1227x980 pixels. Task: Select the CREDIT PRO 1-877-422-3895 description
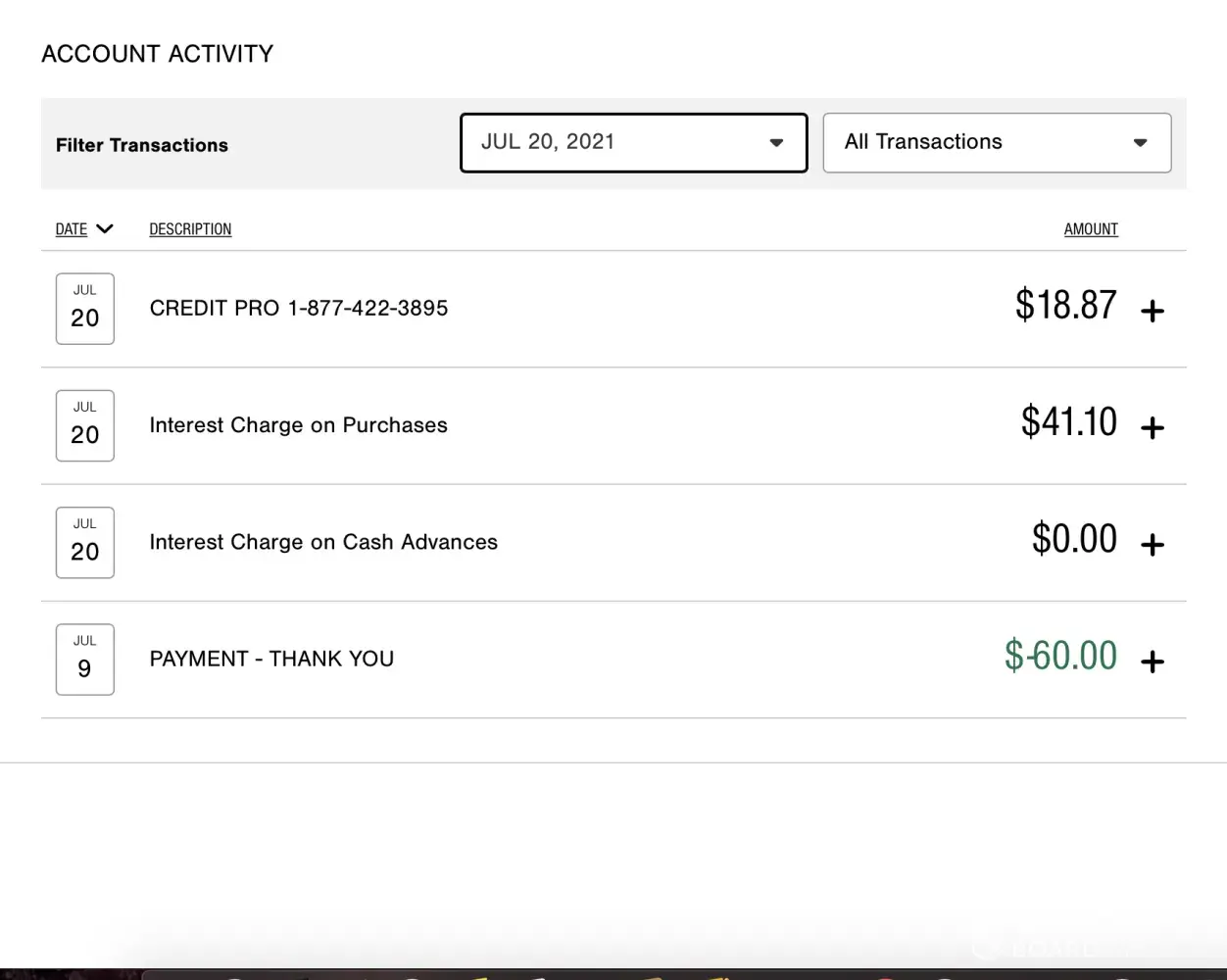click(299, 309)
